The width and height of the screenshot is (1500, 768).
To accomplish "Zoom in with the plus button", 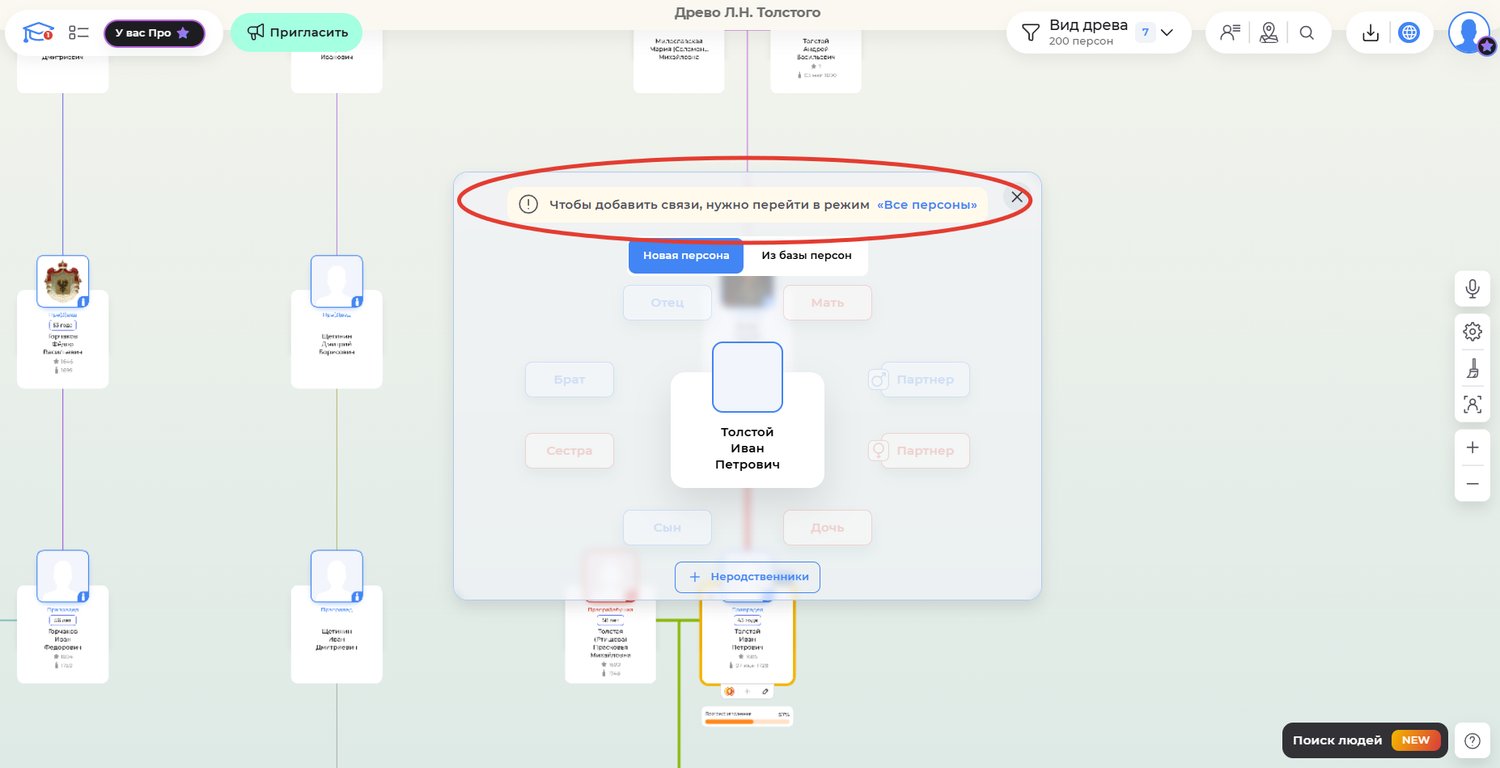I will 1472,448.
